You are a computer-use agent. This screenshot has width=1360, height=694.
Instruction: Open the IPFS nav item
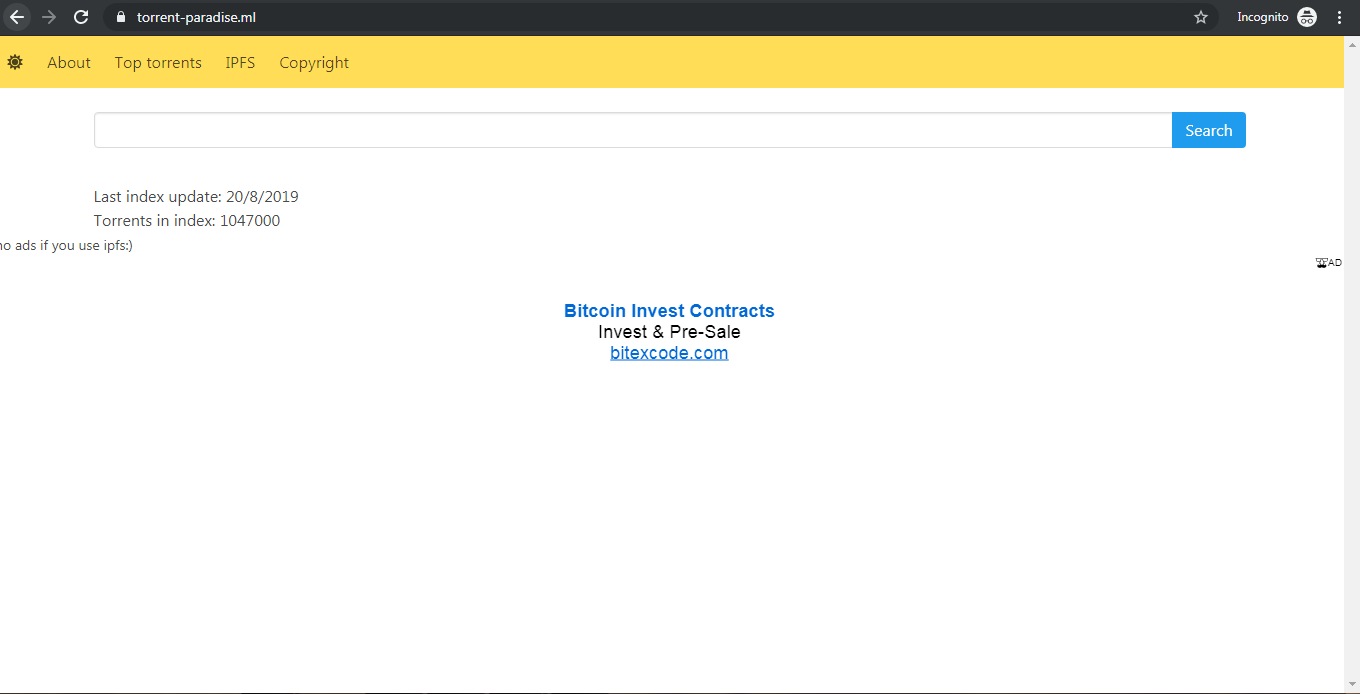(240, 62)
